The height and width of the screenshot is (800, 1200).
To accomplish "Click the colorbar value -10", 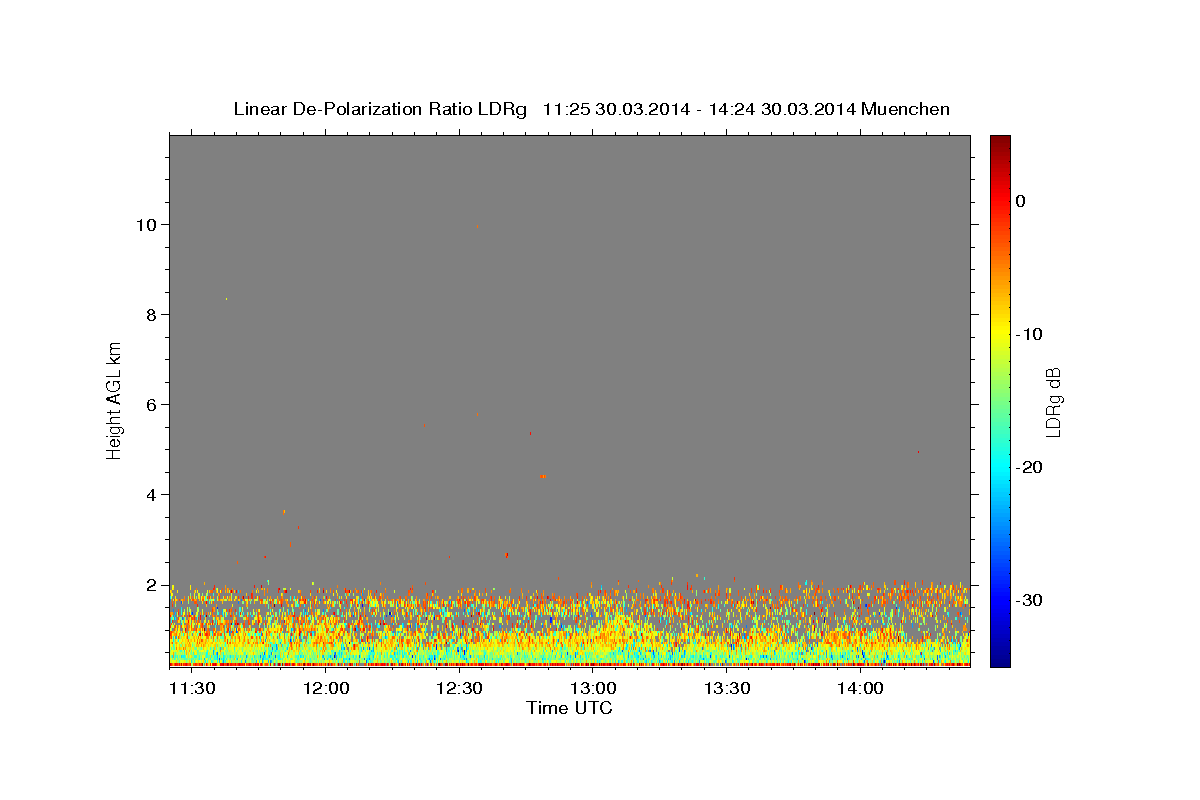I will 1030,334.
